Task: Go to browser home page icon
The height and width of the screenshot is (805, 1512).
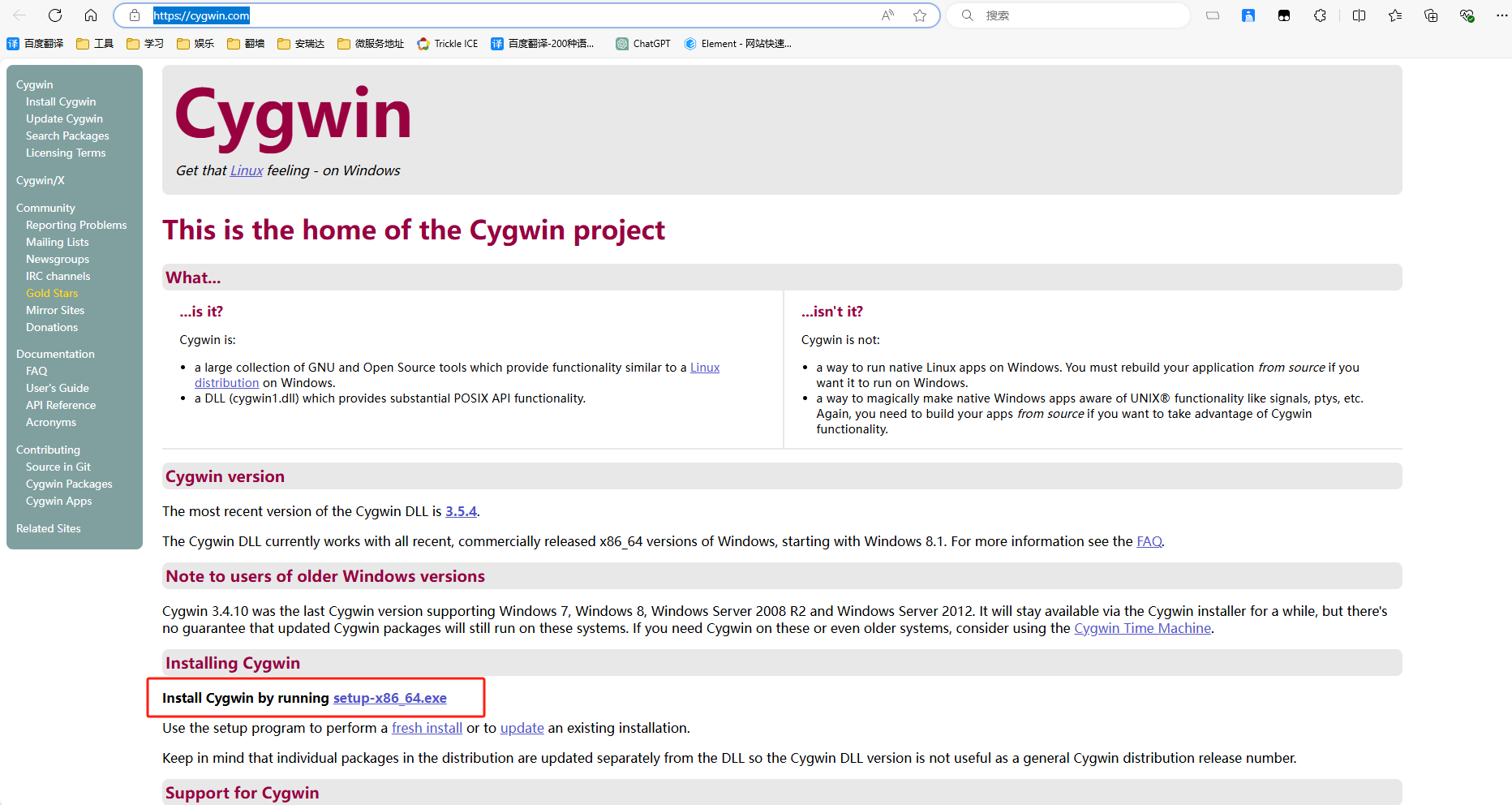Action: [x=91, y=15]
